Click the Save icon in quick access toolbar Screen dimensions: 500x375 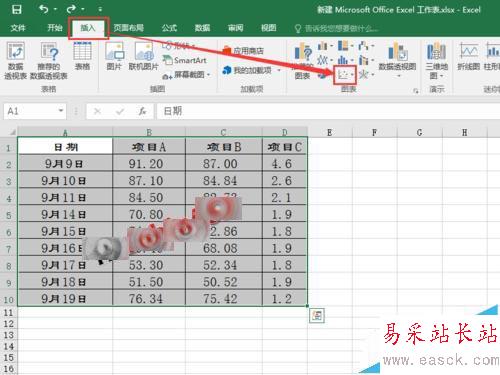tap(16, 9)
